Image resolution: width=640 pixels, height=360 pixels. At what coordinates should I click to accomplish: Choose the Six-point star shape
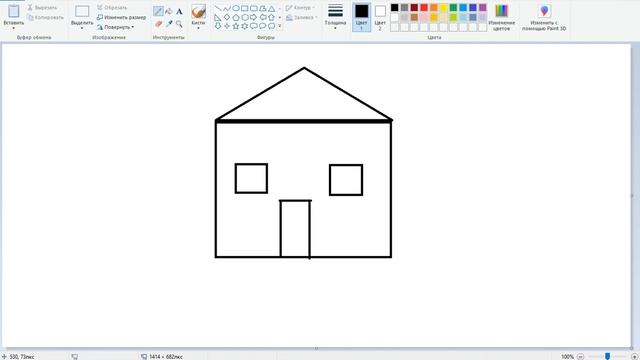point(245,26)
